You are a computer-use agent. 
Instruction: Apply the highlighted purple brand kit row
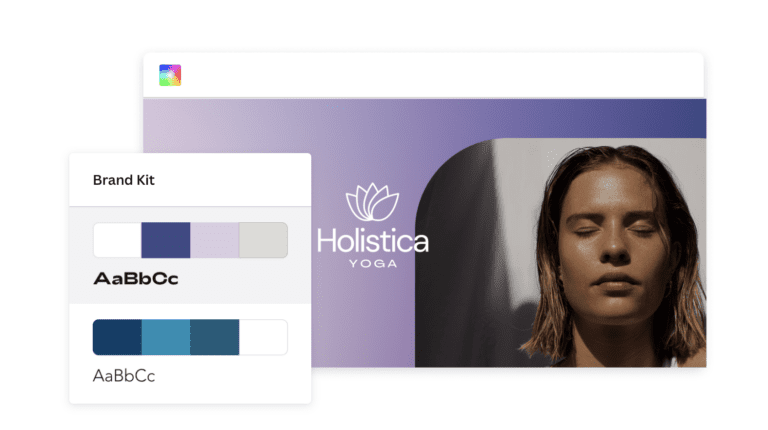(190, 255)
